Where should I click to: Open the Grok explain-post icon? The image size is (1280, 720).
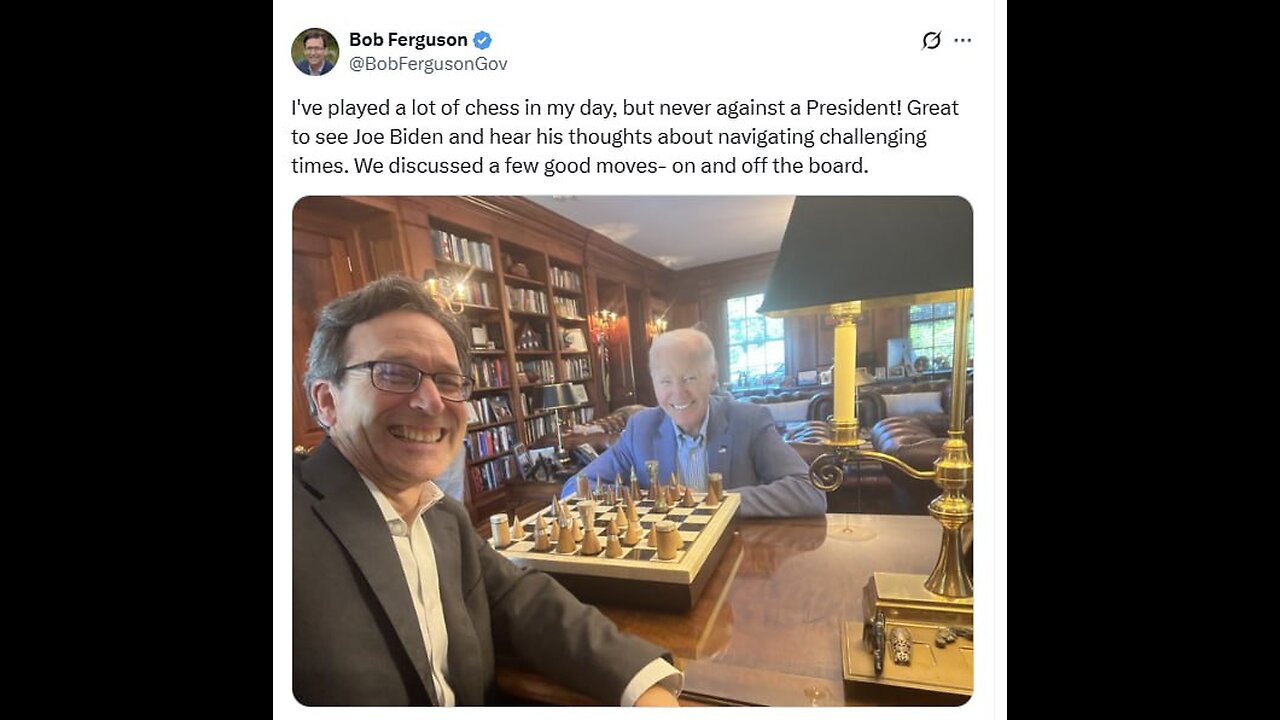(931, 40)
